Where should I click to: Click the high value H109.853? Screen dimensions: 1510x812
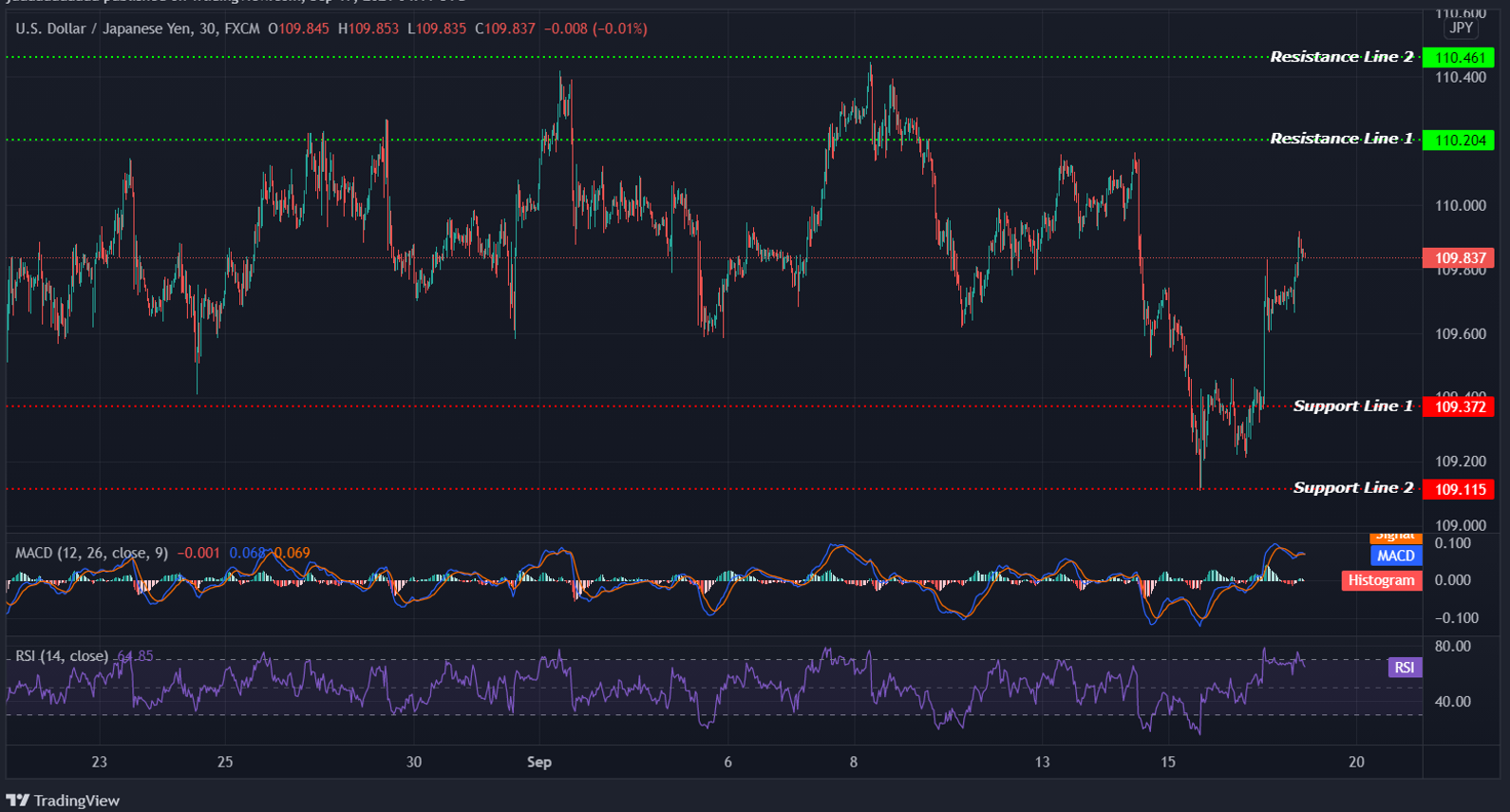pos(368,28)
